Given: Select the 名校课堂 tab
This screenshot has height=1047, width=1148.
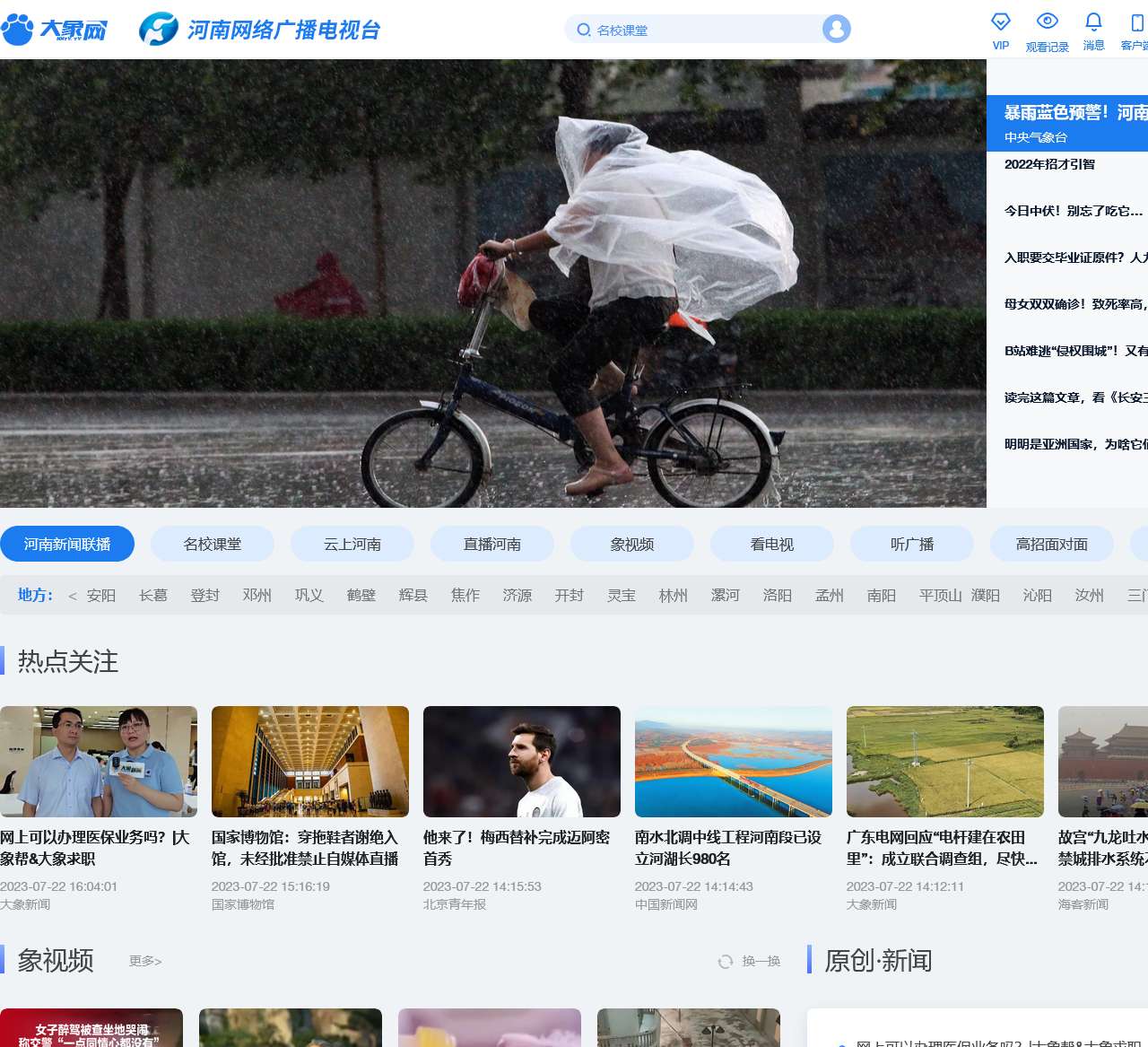Looking at the screenshot, I should [213, 544].
